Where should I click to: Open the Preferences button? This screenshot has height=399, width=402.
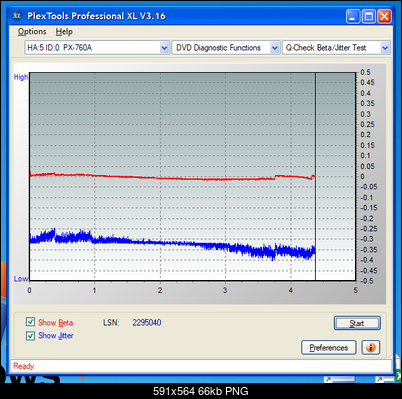(329, 348)
